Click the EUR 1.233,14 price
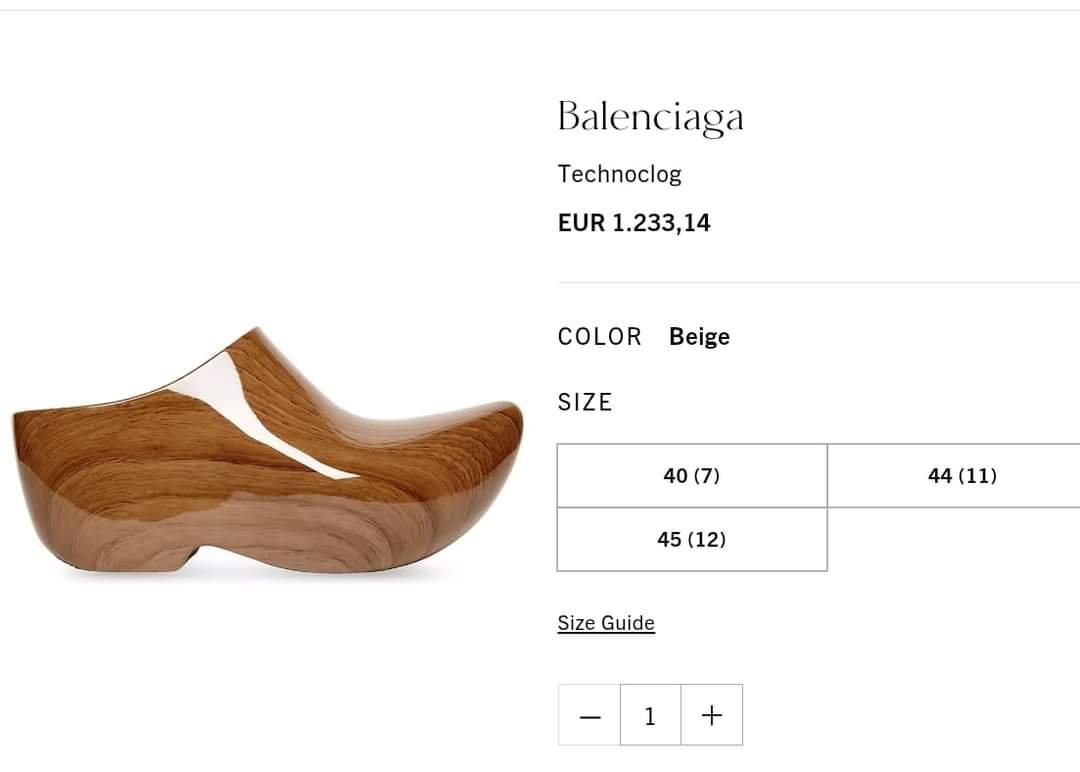1080x772 pixels. point(634,223)
